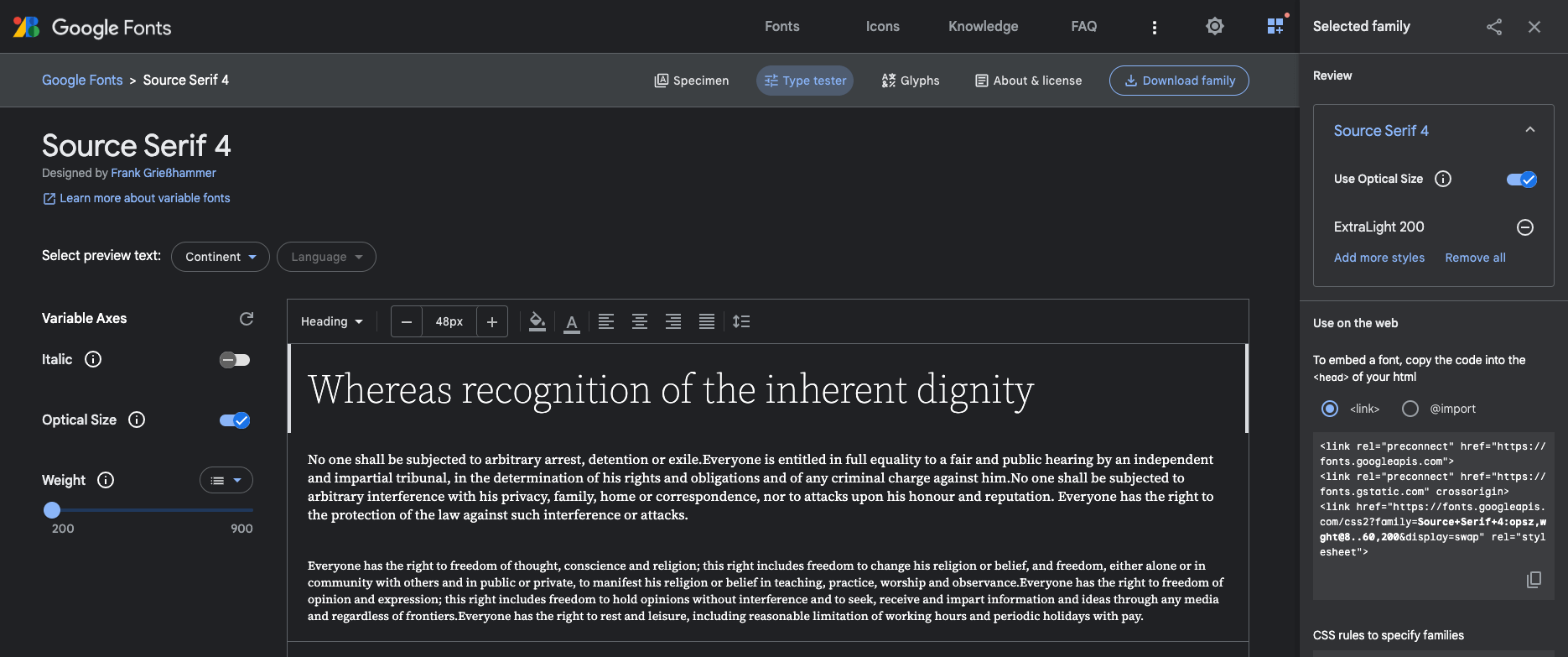Open text color picker icon
The width and height of the screenshot is (1568, 657).
click(572, 322)
